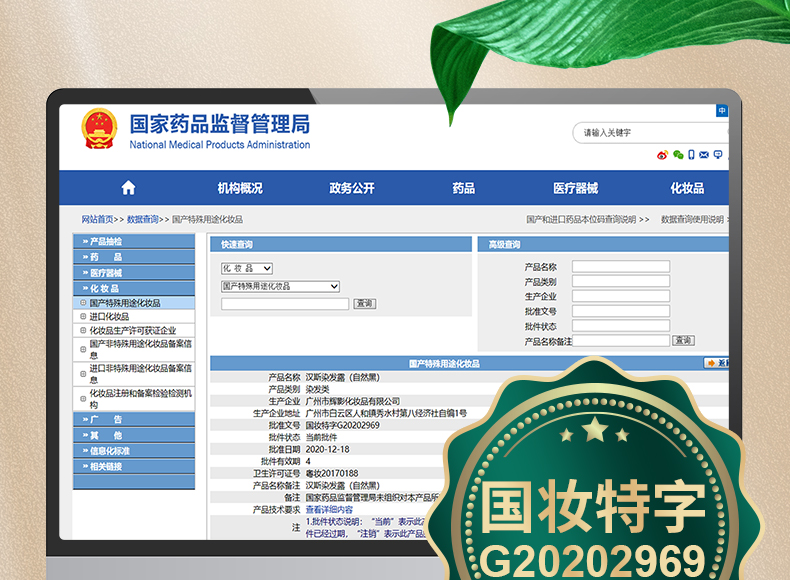
Task: Click 网站首页 breadcrumb link
Action: coord(97,219)
